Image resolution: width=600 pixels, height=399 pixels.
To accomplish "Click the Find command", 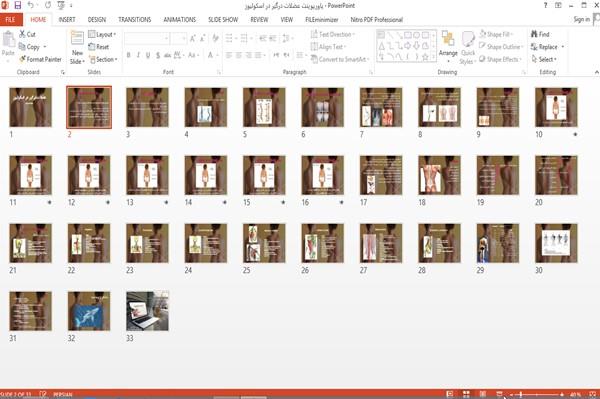I will click(540, 34).
